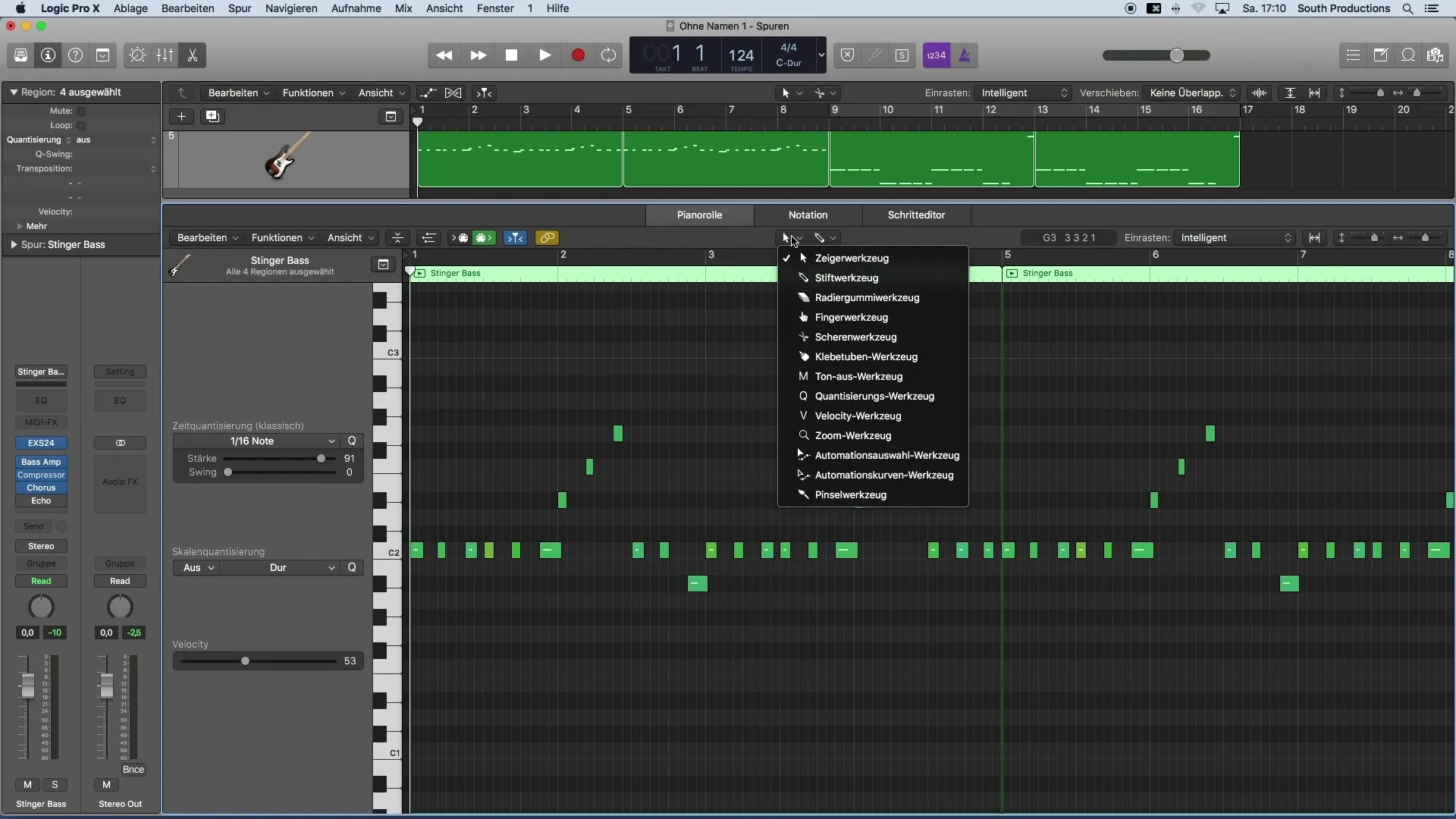Viewport: 1456px width, 819px height.
Task: Mute the Stinger Bass channel strip
Action: point(28,785)
